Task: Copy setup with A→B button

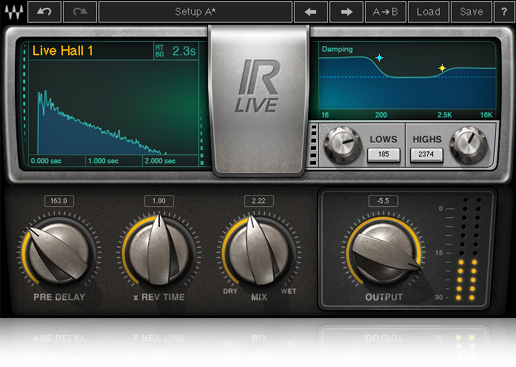Action: (385, 12)
